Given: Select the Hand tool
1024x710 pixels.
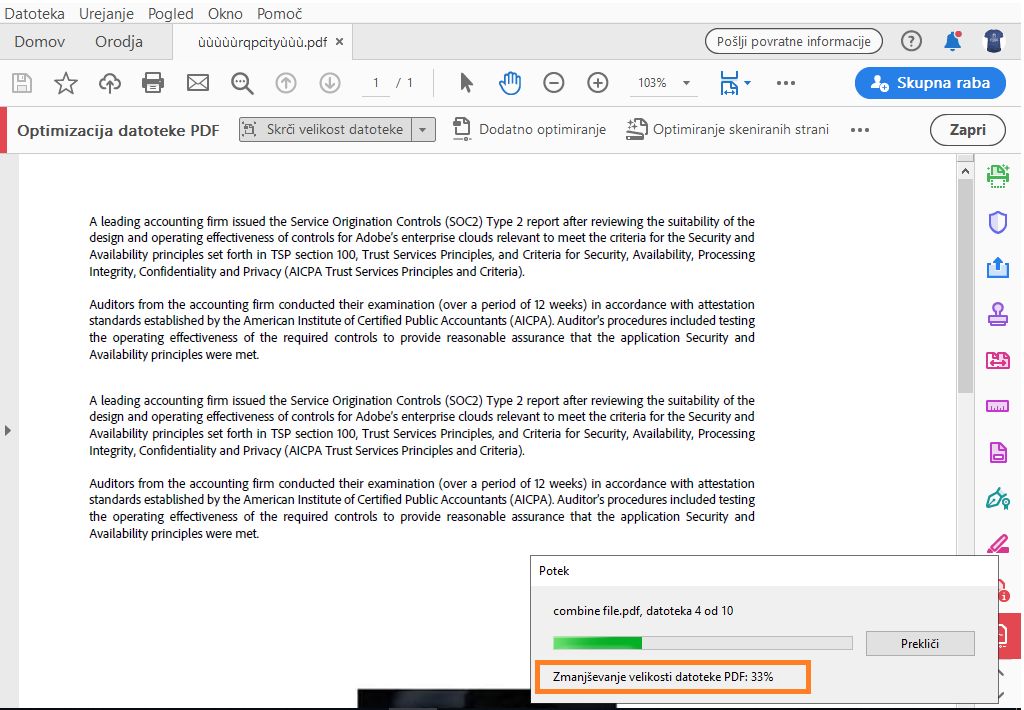Looking at the screenshot, I should pyautogui.click(x=510, y=83).
